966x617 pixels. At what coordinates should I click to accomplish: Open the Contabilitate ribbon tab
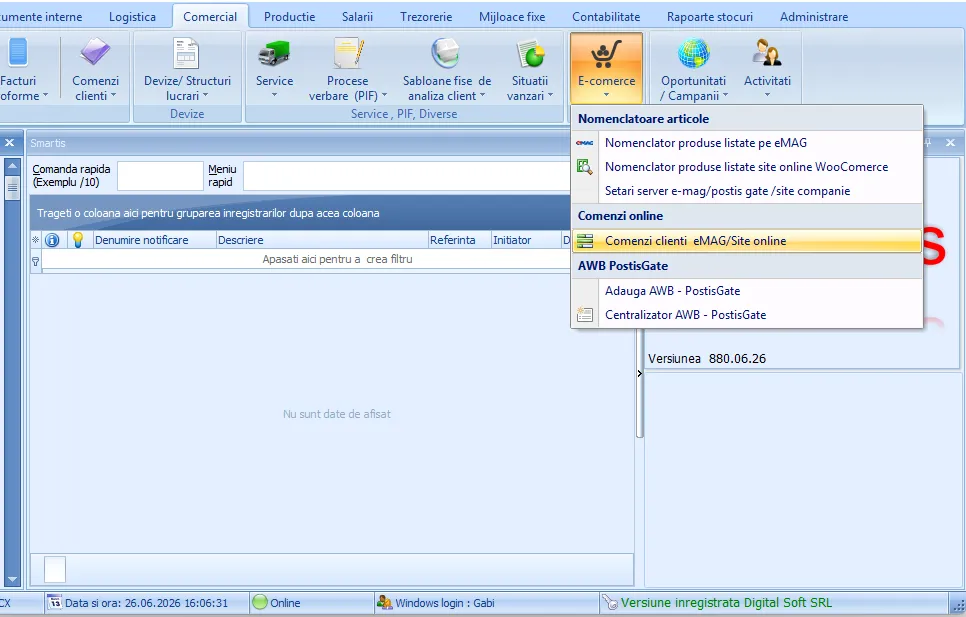point(606,17)
